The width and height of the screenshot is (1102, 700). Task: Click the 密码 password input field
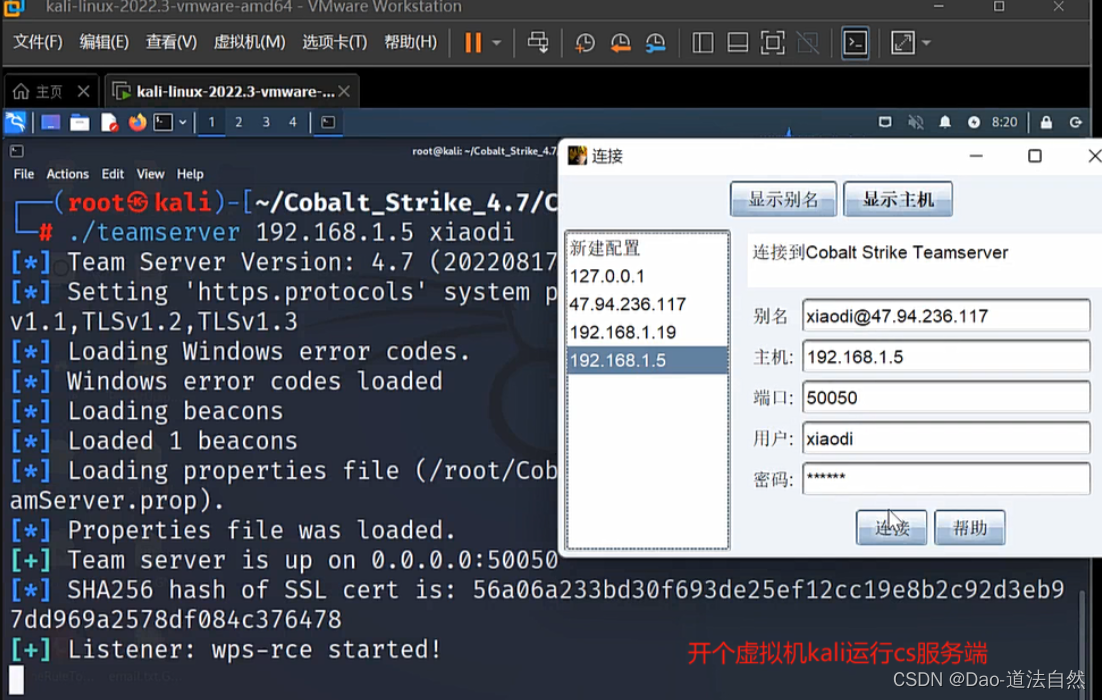click(946, 479)
